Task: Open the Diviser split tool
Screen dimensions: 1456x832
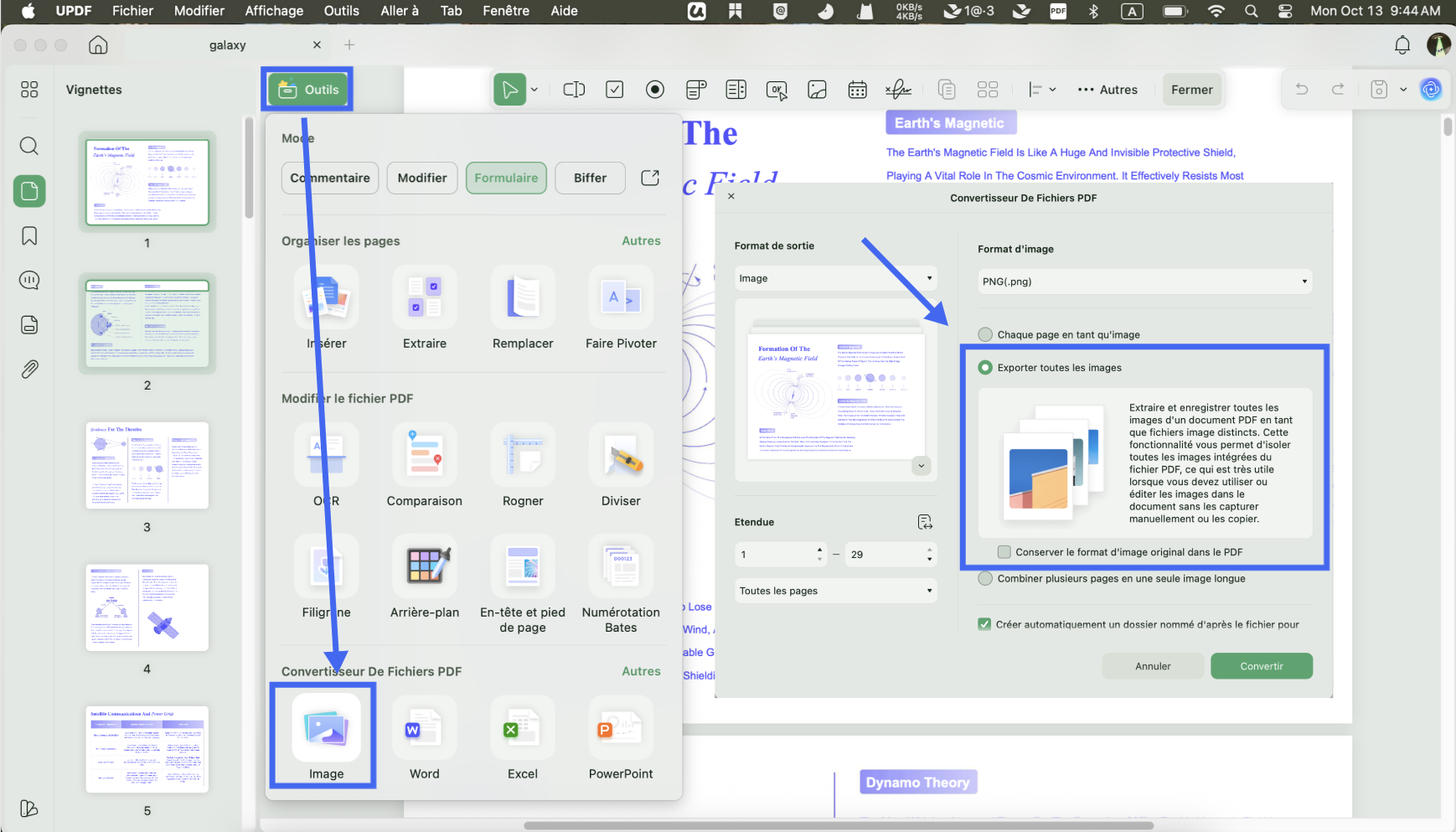Action: click(621, 466)
